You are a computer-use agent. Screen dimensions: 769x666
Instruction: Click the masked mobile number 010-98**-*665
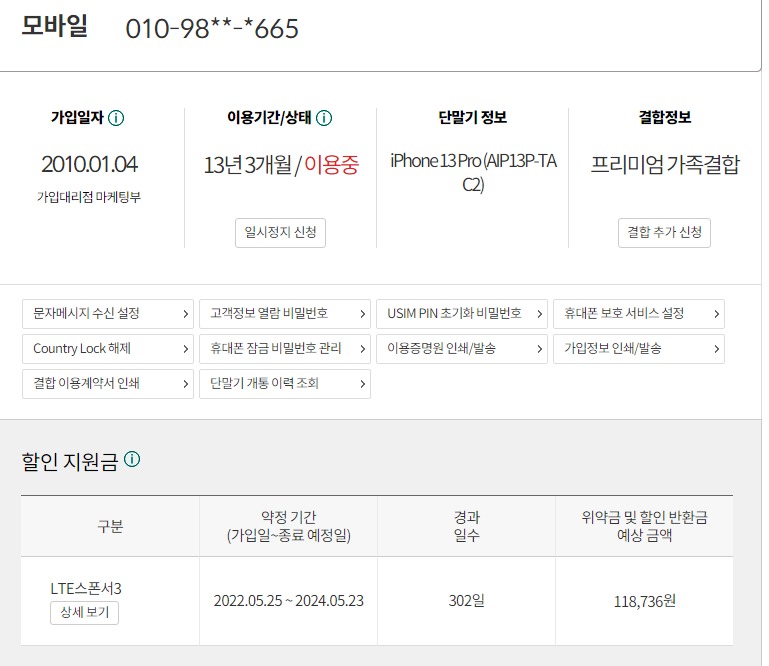pyautogui.click(x=212, y=28)
